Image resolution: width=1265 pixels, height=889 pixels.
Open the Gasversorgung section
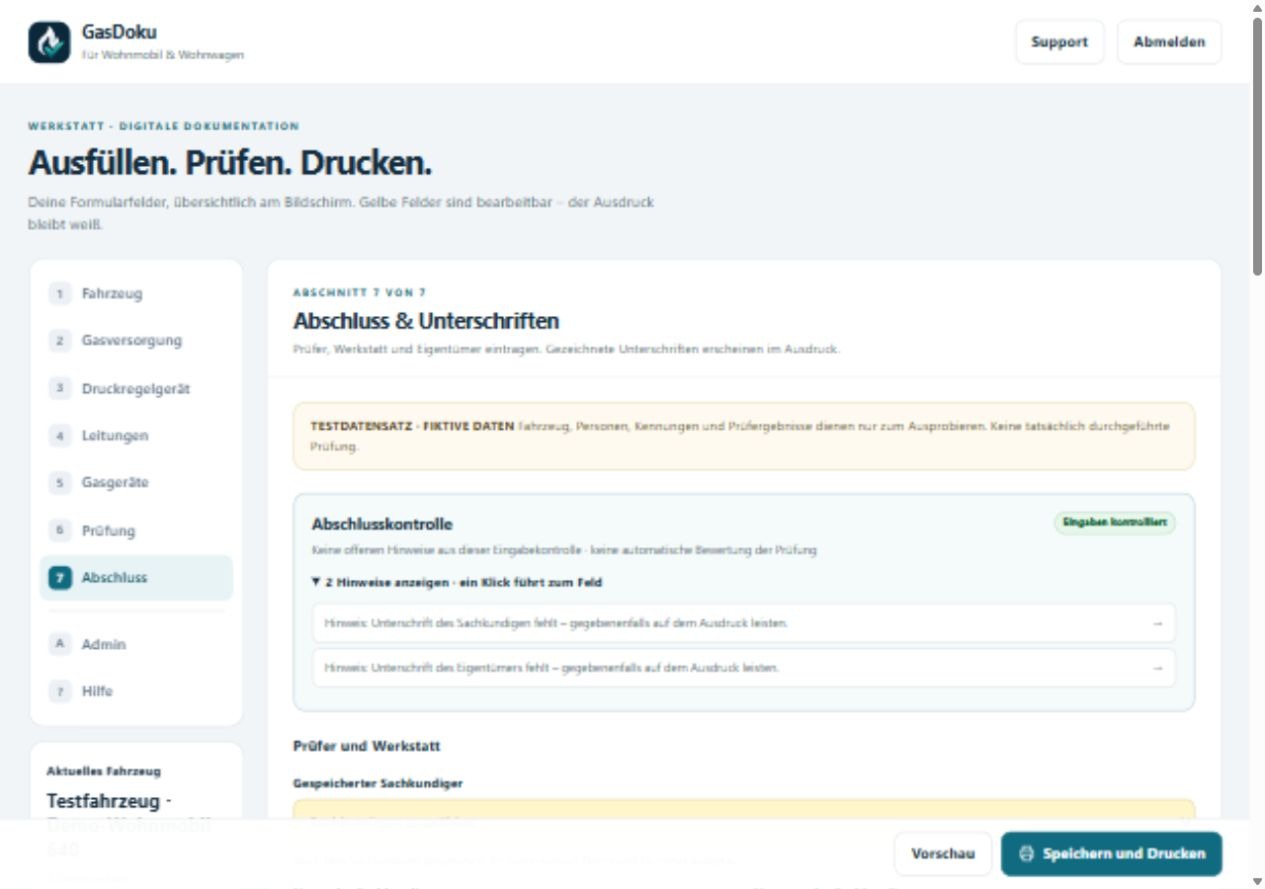pyautogui.click(x=136, y=341)
